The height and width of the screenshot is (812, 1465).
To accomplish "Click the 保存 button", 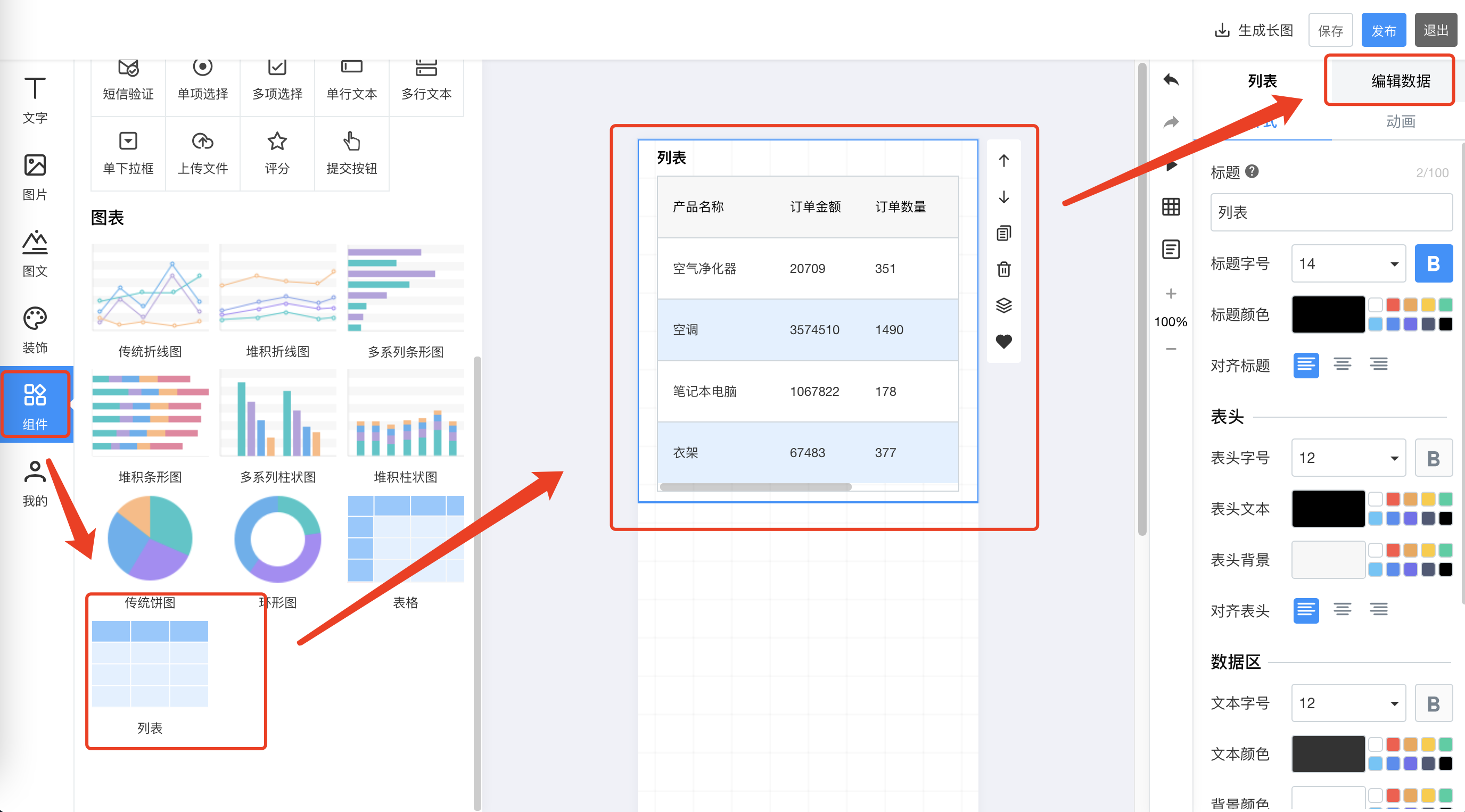I will 1330,30.
